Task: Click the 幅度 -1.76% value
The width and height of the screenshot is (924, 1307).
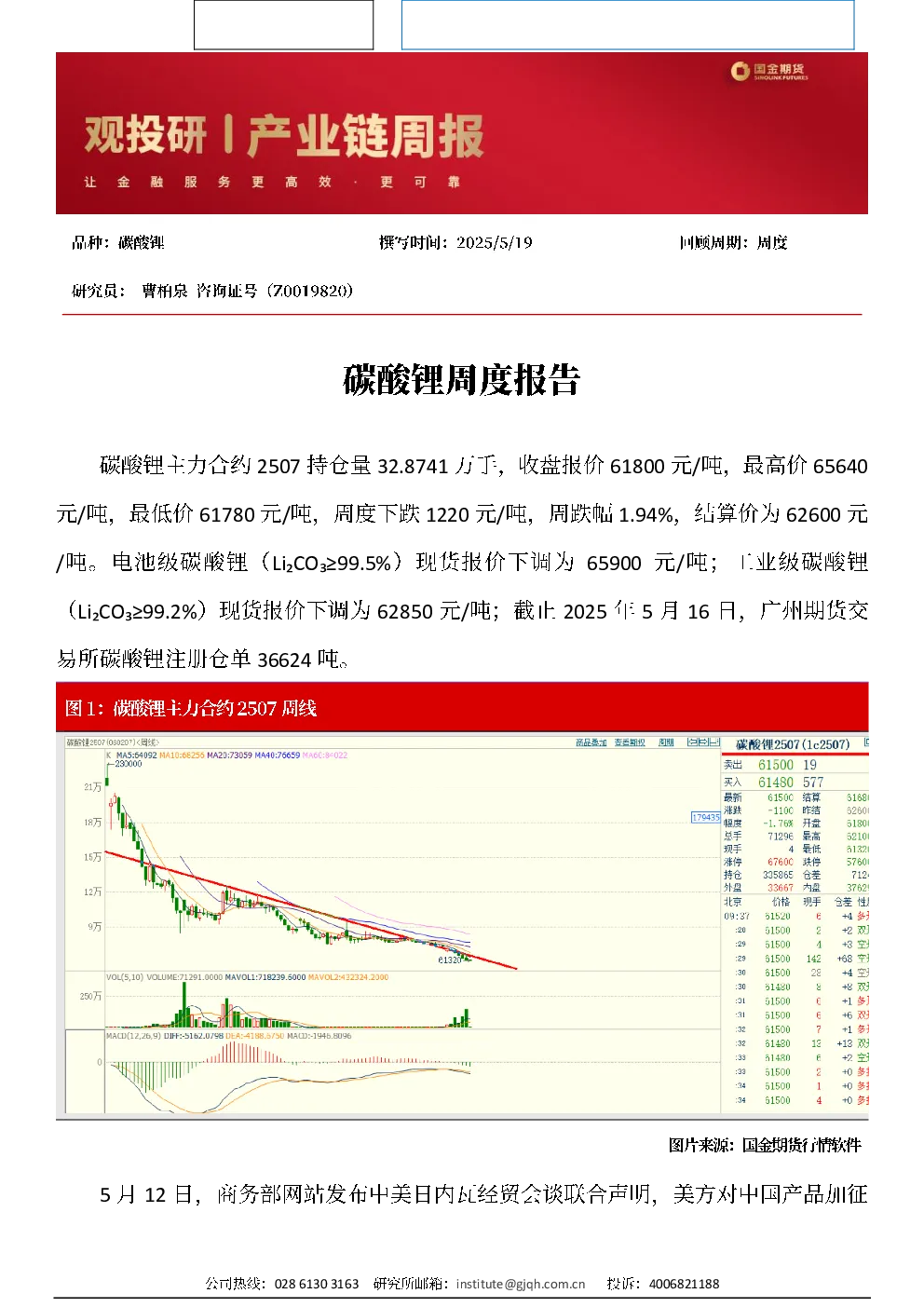Action: (x=779, y=824)
